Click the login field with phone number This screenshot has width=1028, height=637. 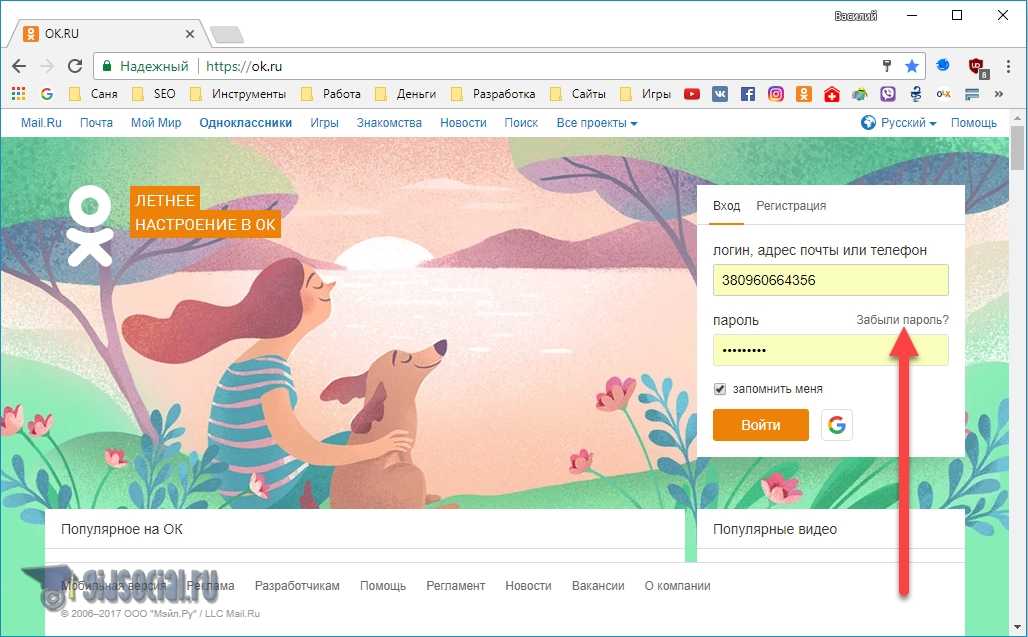tap(831, 280)
